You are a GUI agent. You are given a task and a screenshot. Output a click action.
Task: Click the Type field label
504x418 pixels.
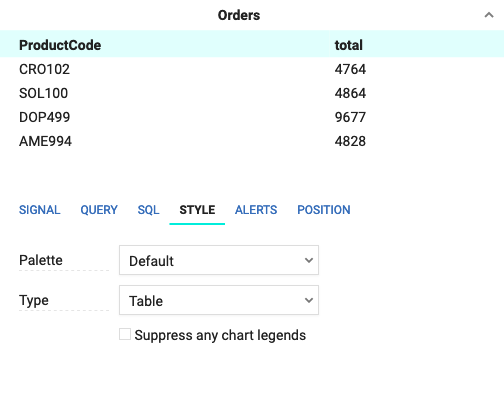point(34,301)
